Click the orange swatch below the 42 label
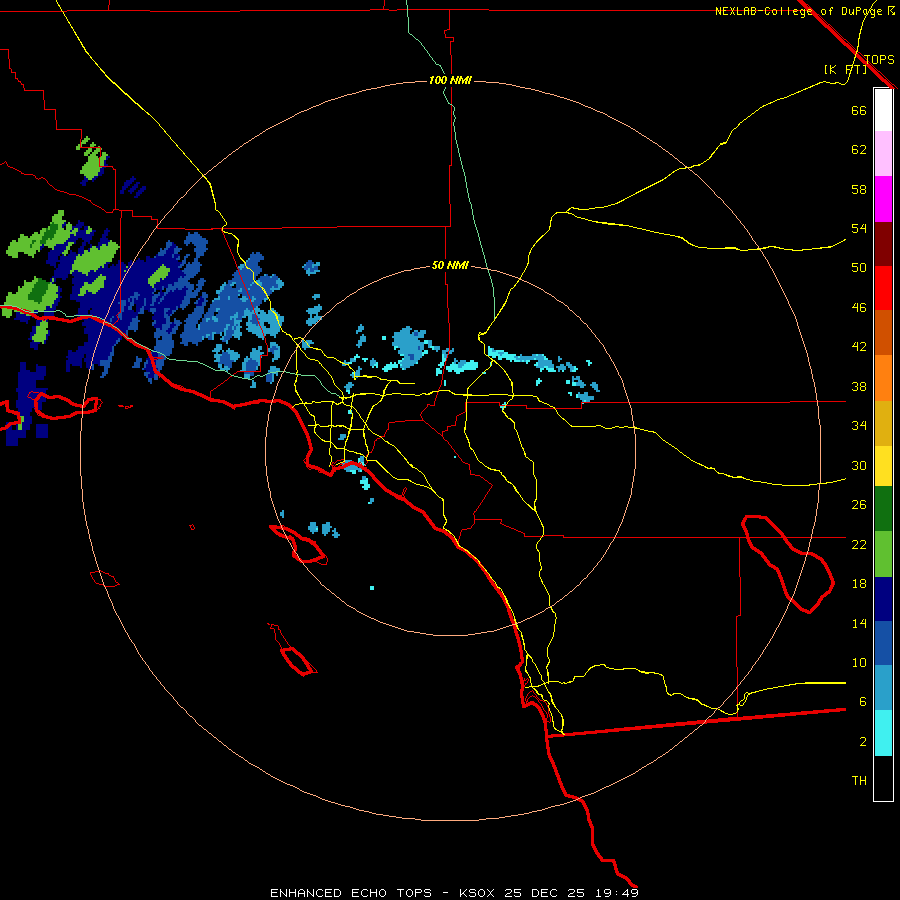The image size is (900, 900). click(883, 378)
